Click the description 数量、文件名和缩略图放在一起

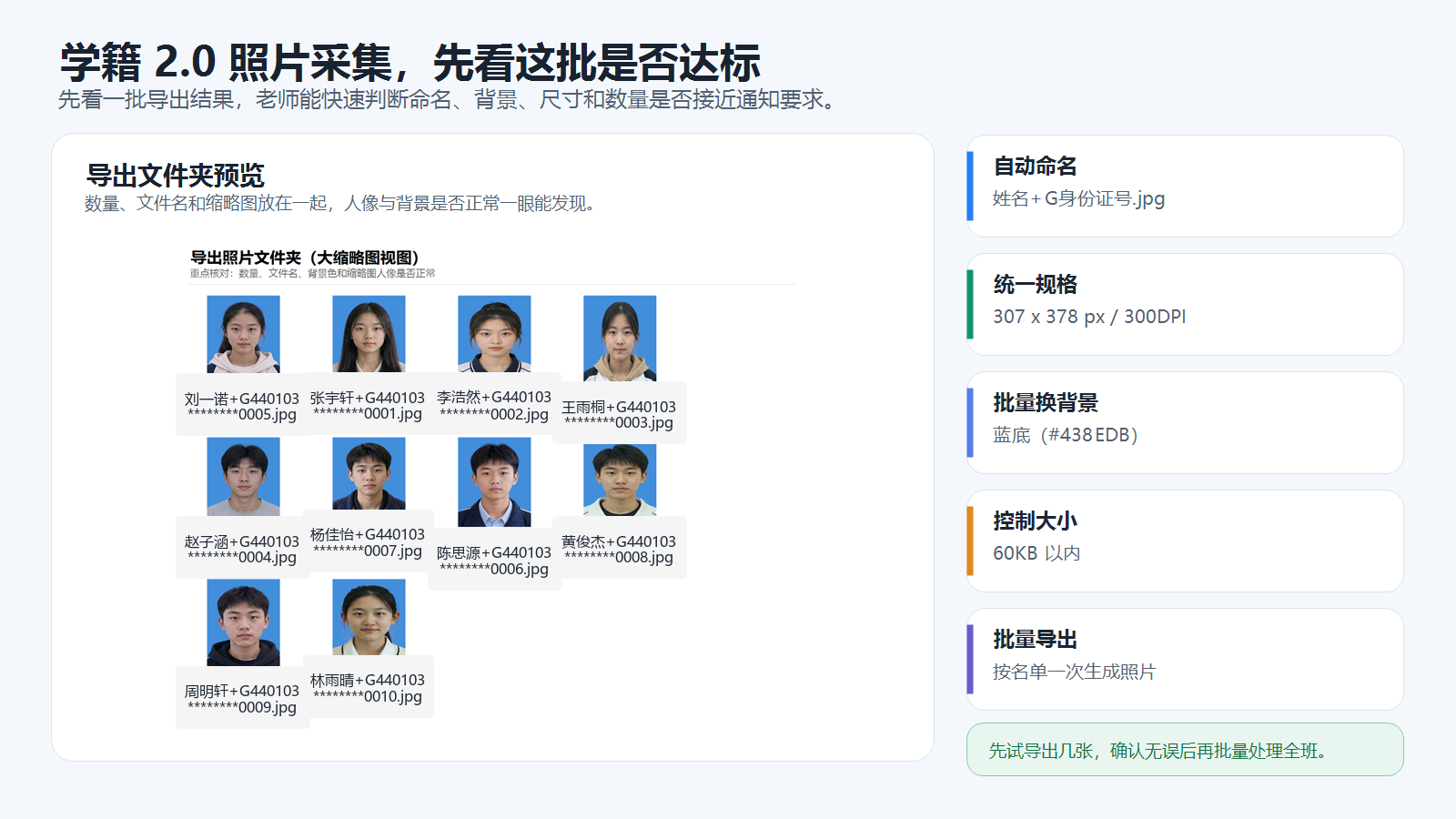340,203
